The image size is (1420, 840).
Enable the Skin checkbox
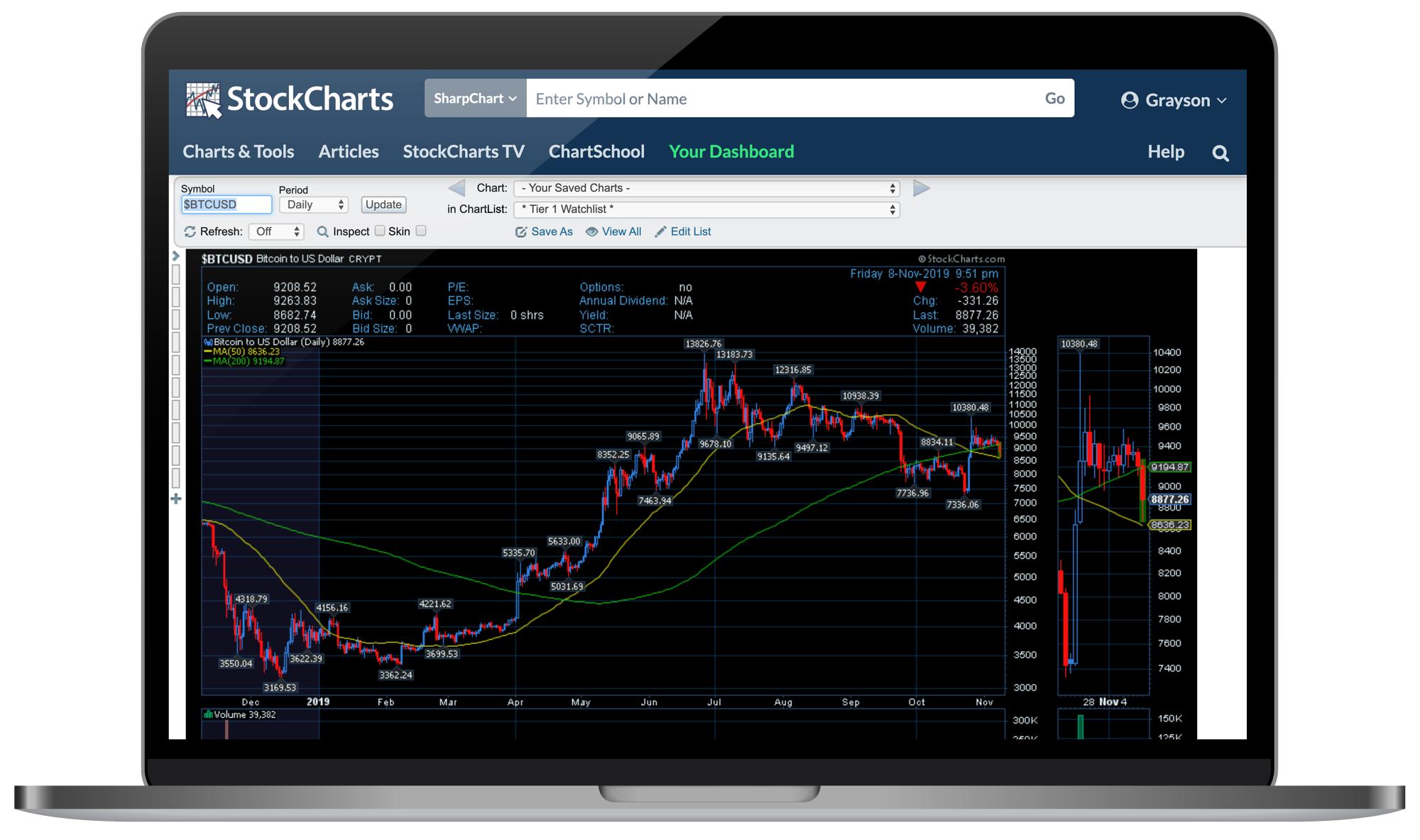(x=421, y=231)
